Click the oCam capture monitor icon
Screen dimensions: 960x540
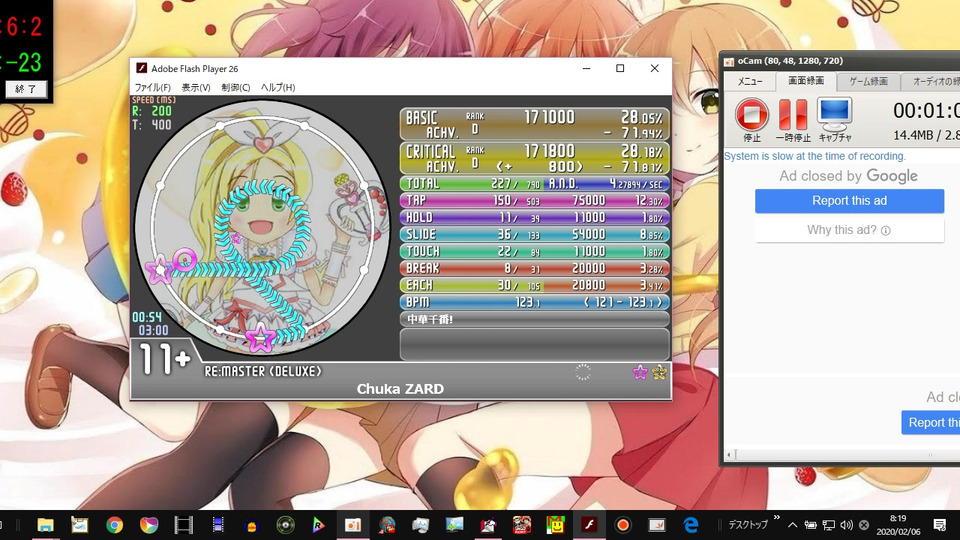pos(834,113)
